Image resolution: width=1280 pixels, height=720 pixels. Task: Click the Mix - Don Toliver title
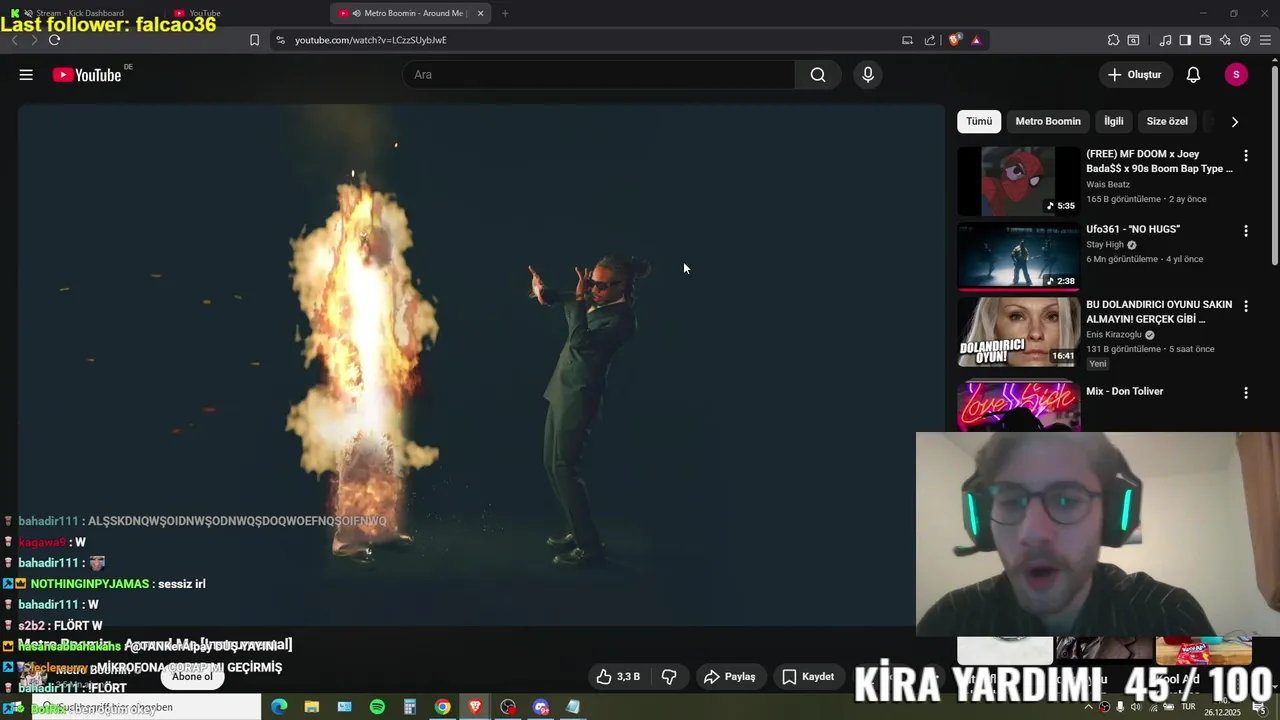tap(1125, 391)
